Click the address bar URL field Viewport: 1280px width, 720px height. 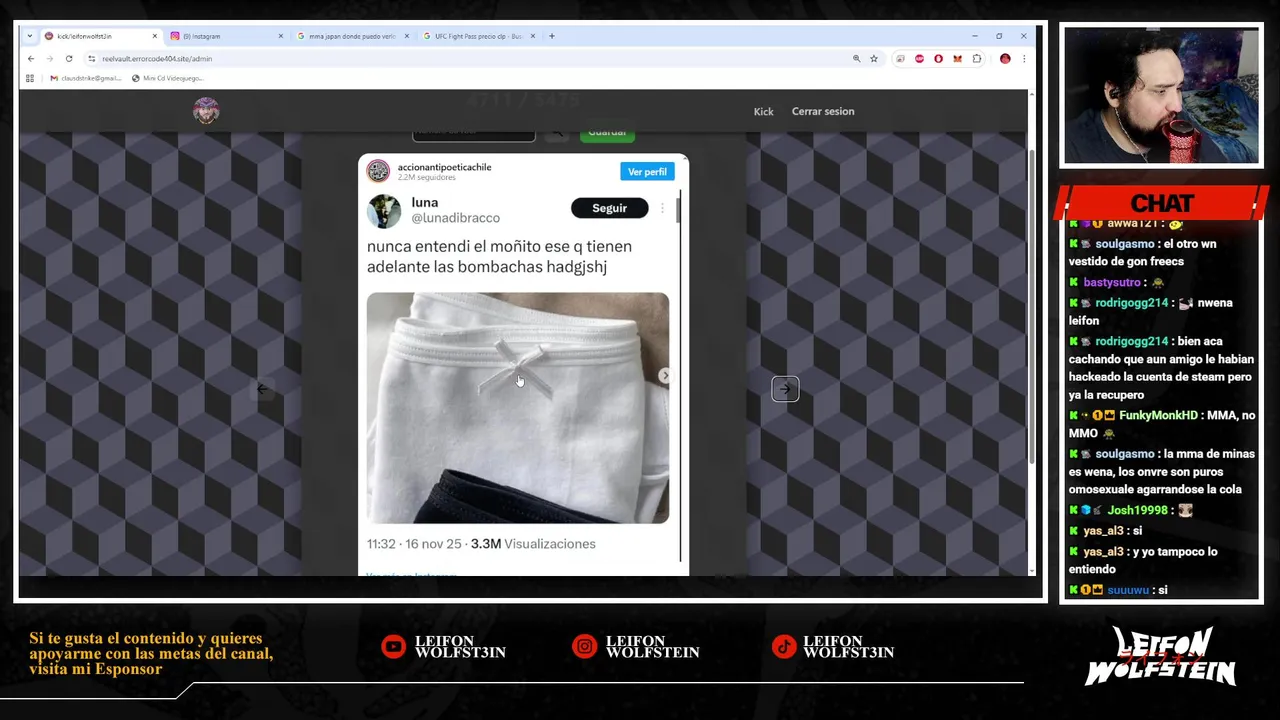470,59
